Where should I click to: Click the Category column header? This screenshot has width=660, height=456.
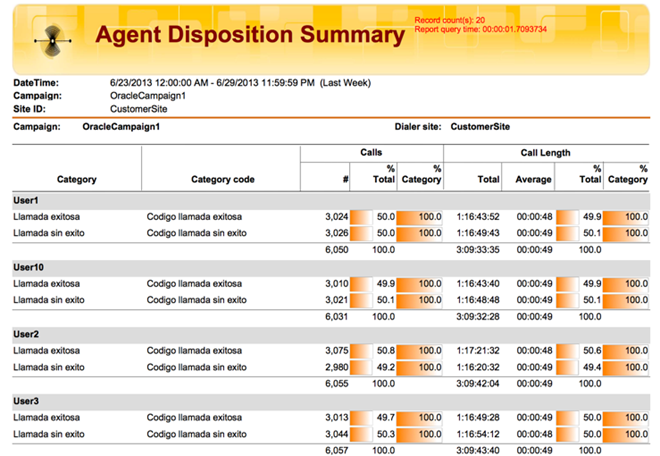(x=77, y=179)
